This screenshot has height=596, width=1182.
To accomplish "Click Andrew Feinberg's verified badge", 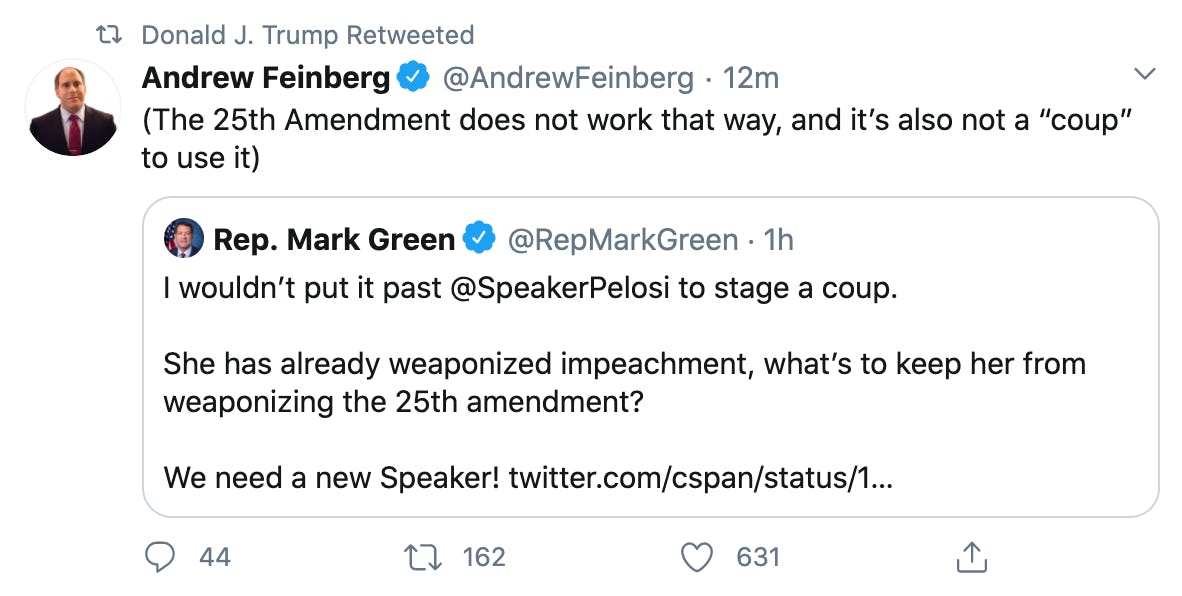I will coord(411,74).
